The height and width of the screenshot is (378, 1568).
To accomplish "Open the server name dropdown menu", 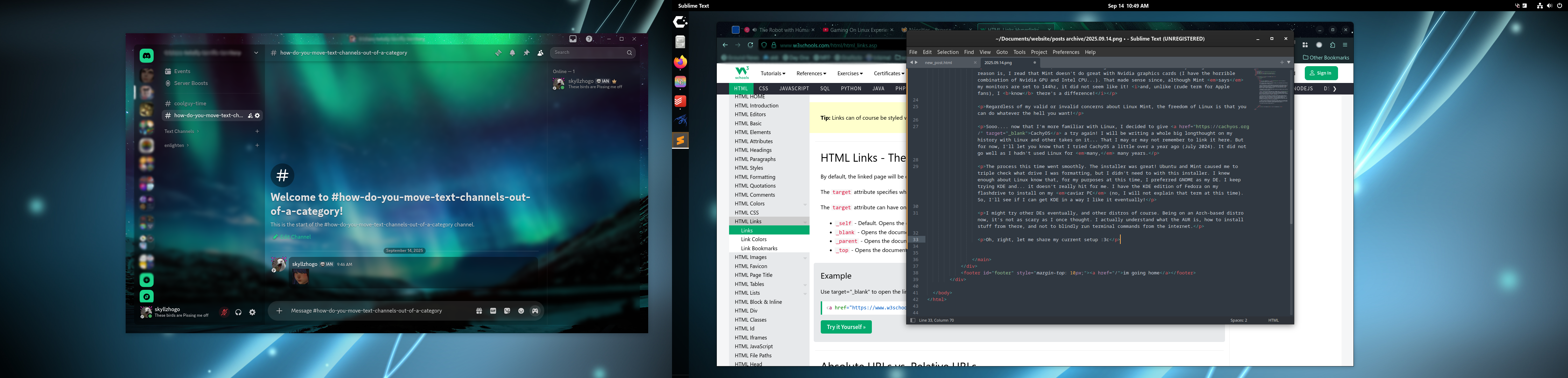I will pos(256,53).
